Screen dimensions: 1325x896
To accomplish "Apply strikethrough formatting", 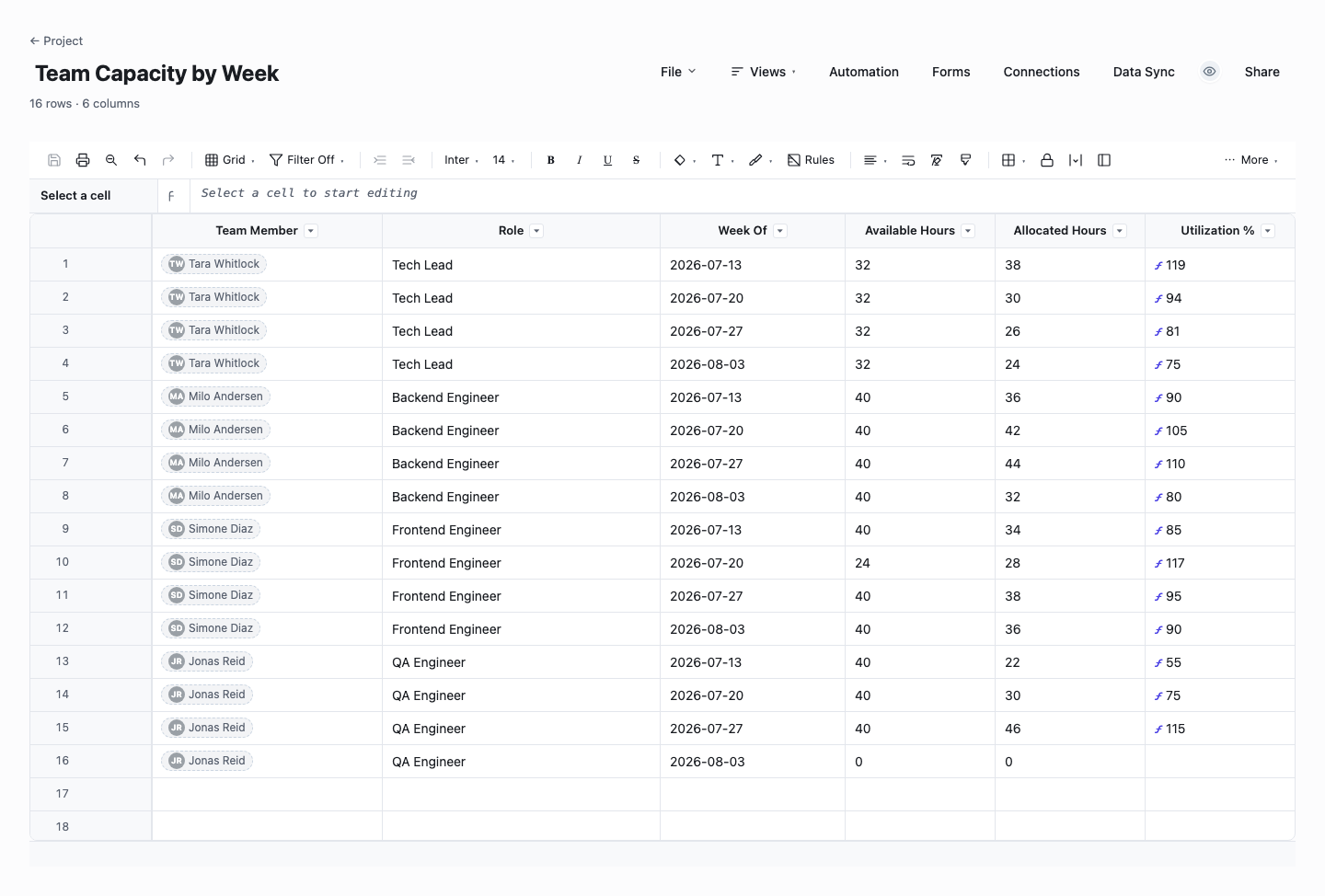I will point(636,160).
